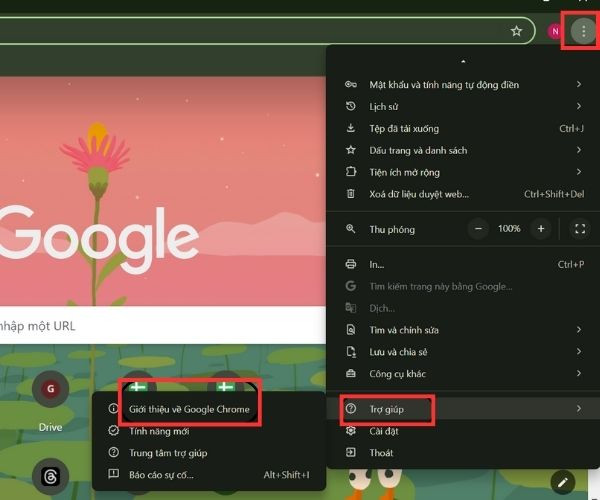This screenshot has height=500, width=600.
Task: Click the 100% zoom value
Action: 509,229
